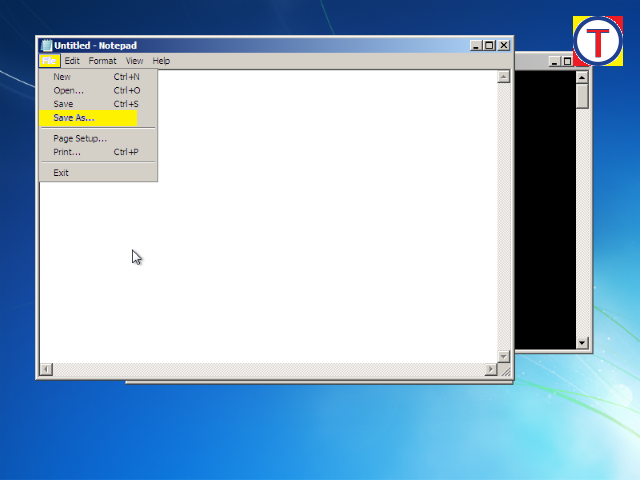Click Notepad vertical scrollbar down arrow
Image resolution: width=640 pixels, height=480 pixels.
click(503, 356)
